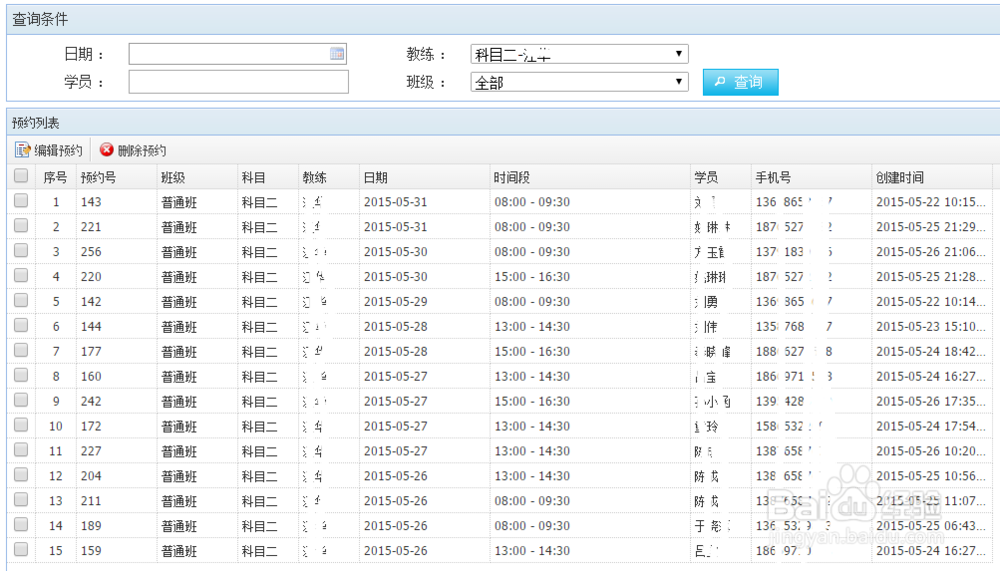The width and height of the screenshot is (1000, 571).
Task: Click created time 2015-05-26 17:35... cell
Action: [x=930, y=401]
